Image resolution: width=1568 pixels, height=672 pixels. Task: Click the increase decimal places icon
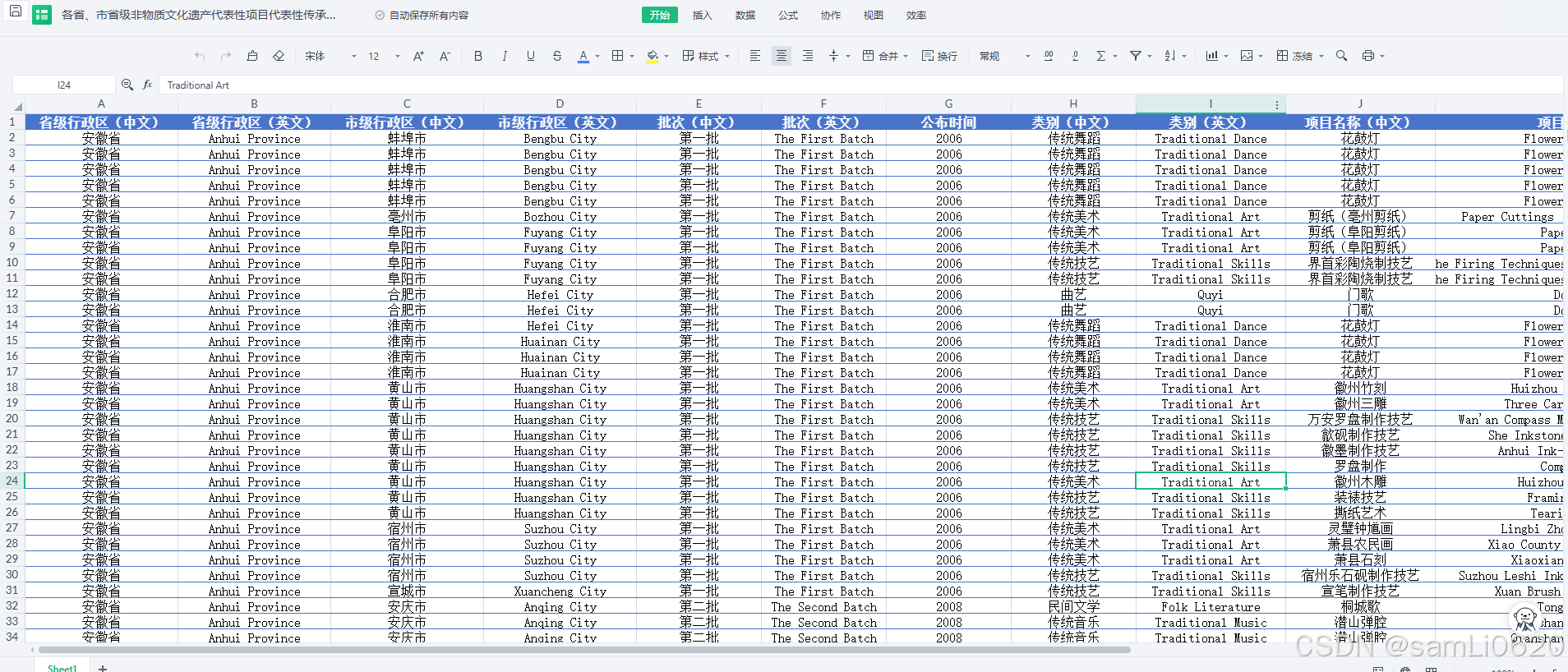(1049, 56)
